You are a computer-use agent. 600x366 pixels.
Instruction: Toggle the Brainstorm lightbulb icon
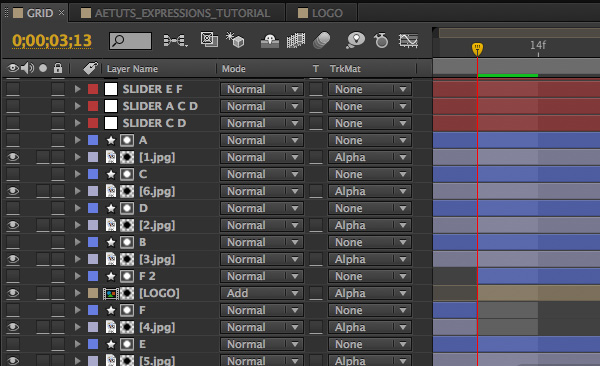pos(355,40)
